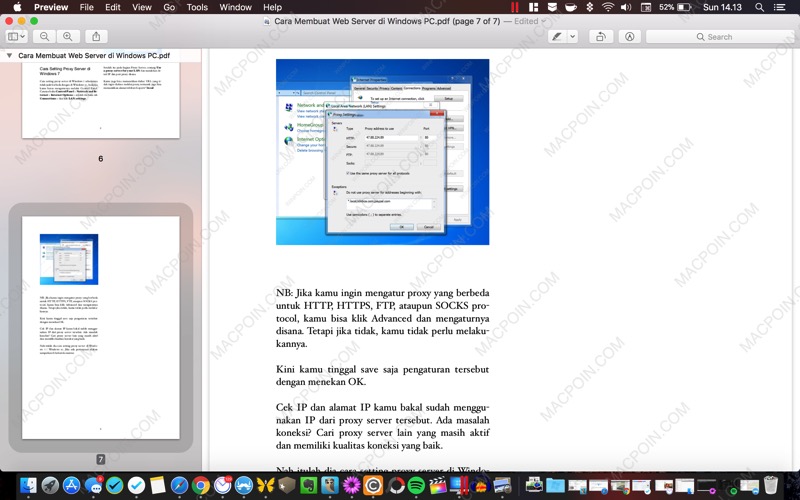Collapse the Cara Membuat Web Server.pdf disclosure triangle
The width and height of the screenshot is (800, 500).
pos(10,56)
